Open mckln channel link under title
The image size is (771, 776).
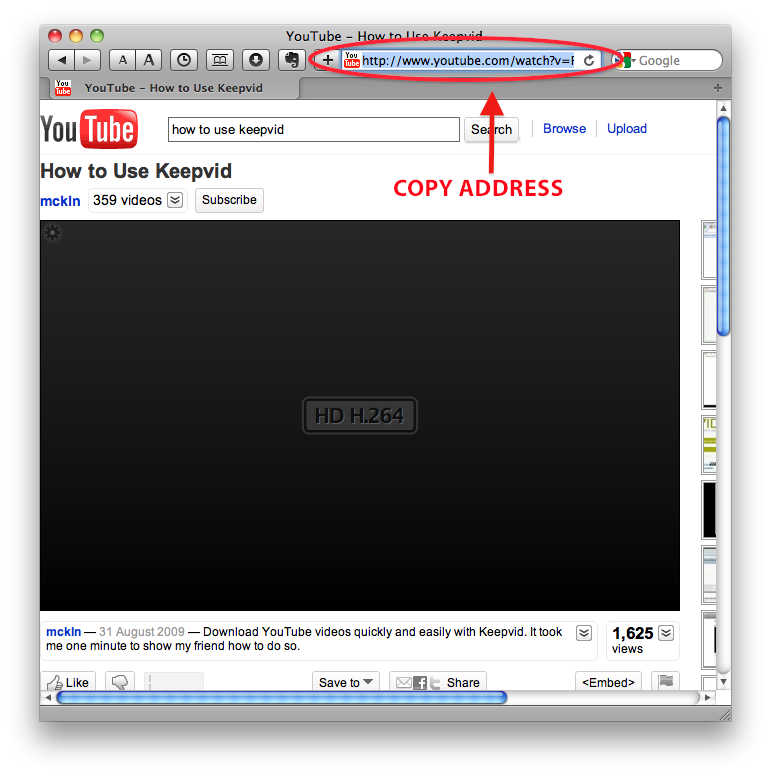(x=60, y=201)
